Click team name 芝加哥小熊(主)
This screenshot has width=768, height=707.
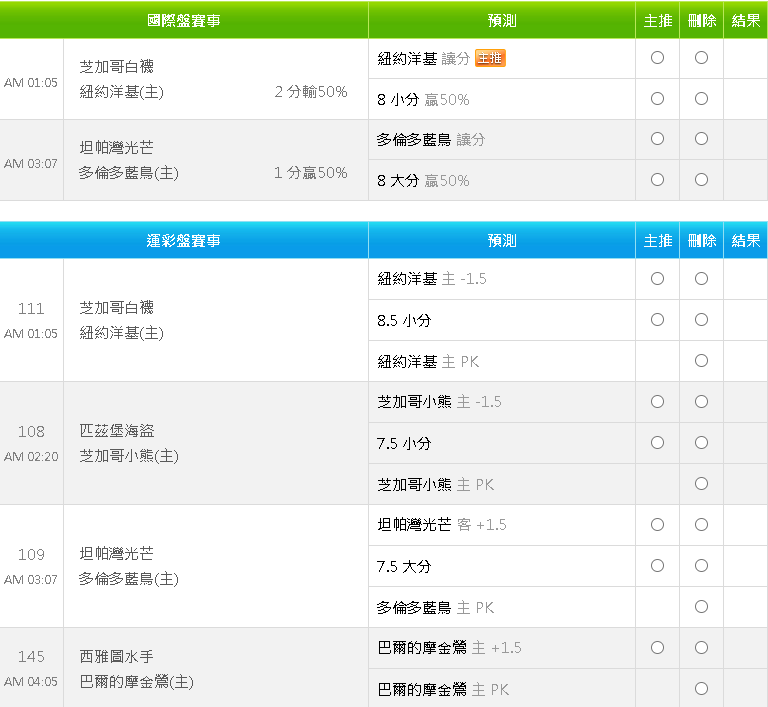tap(129, 456)
